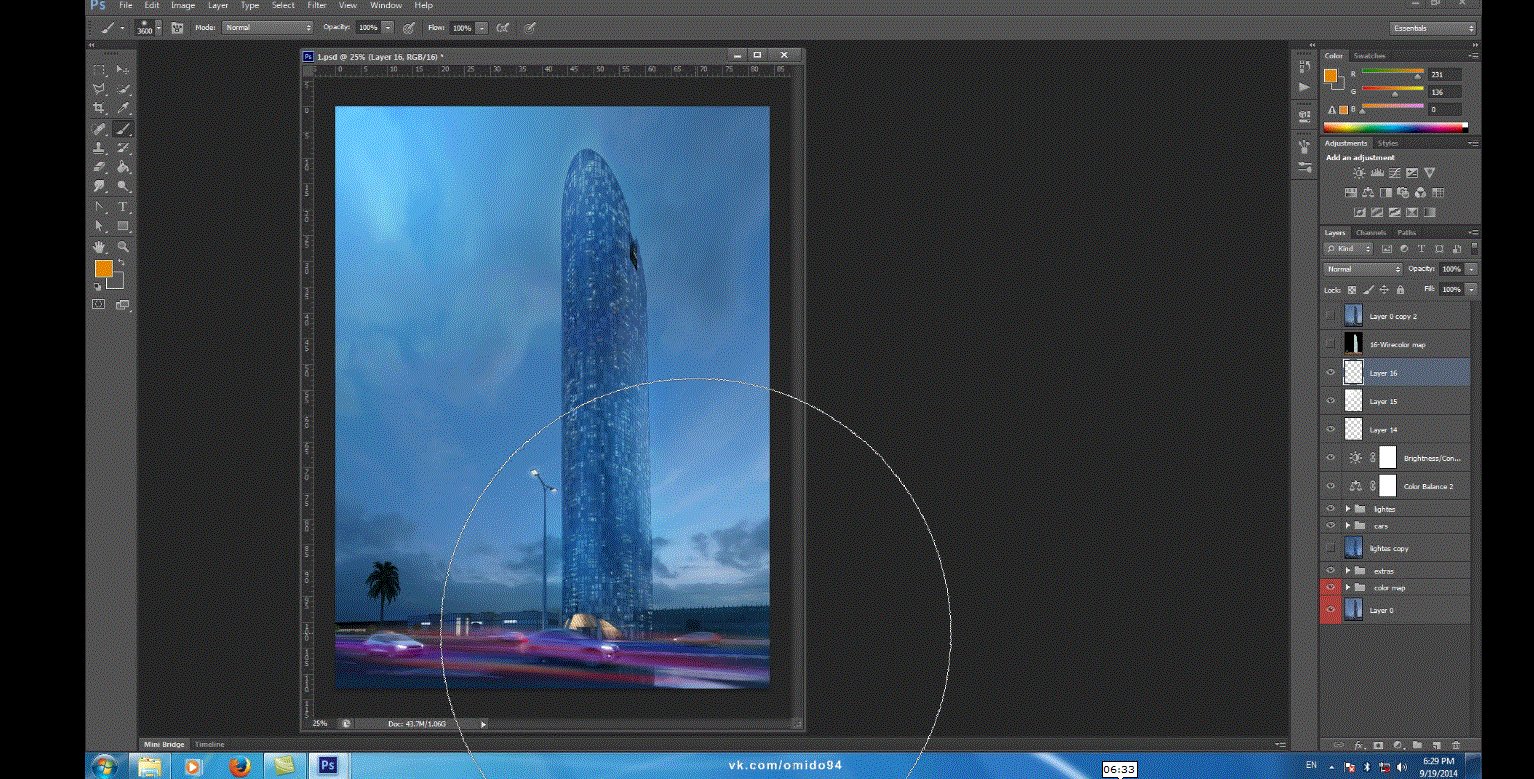Hide Layer 0 visibility eye

(1330, 610)
